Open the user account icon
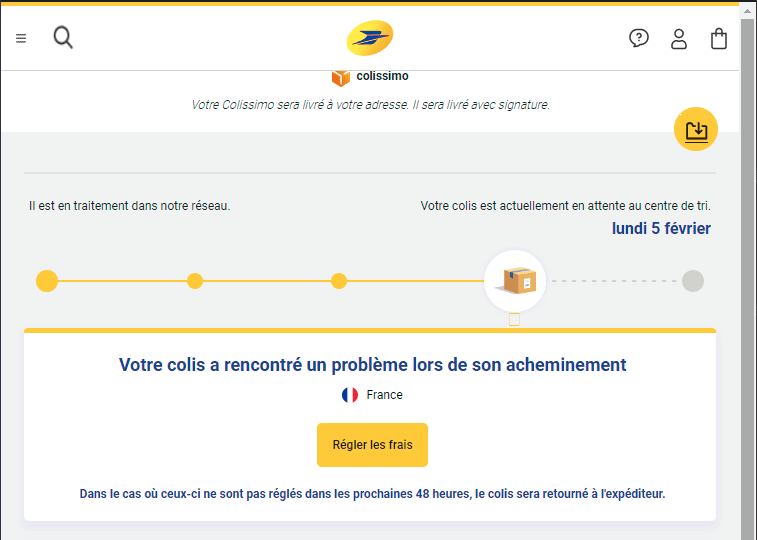The image size is (757, 540). (x=679, y=39)
